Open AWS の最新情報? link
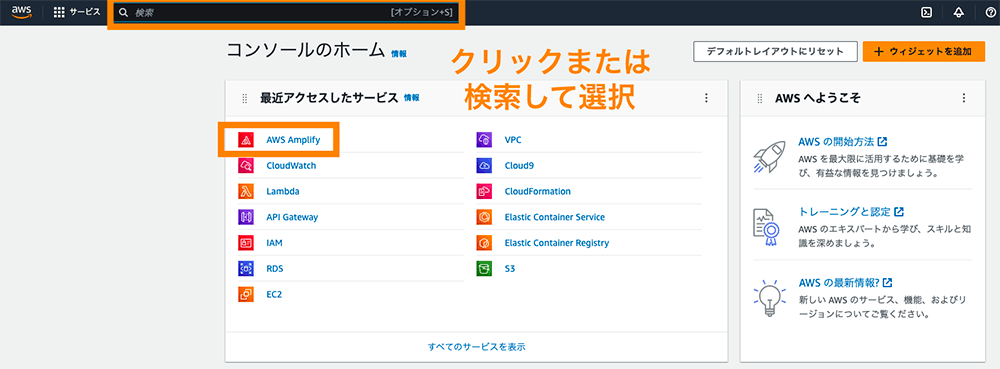 (845, 282)
